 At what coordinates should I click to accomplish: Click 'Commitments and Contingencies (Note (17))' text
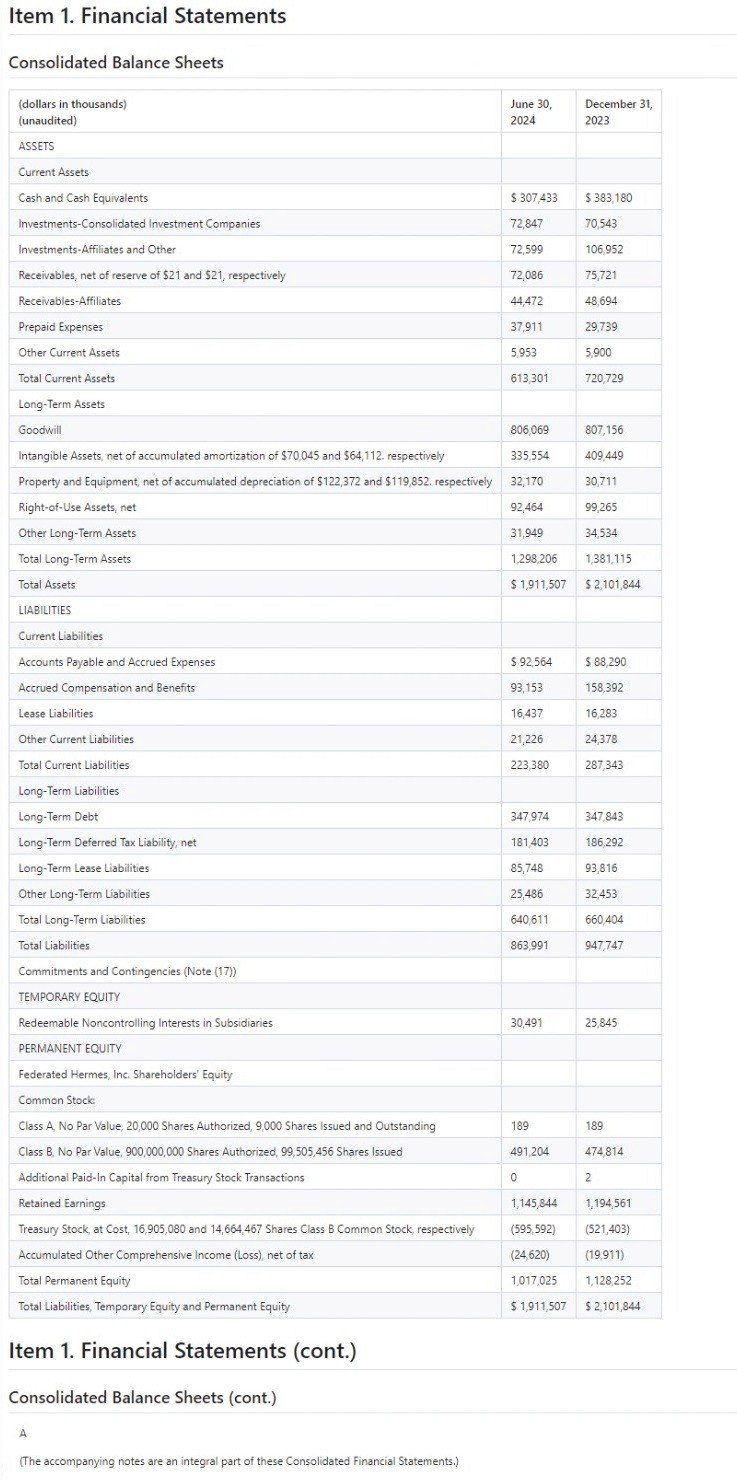click(x=127, y=971)
